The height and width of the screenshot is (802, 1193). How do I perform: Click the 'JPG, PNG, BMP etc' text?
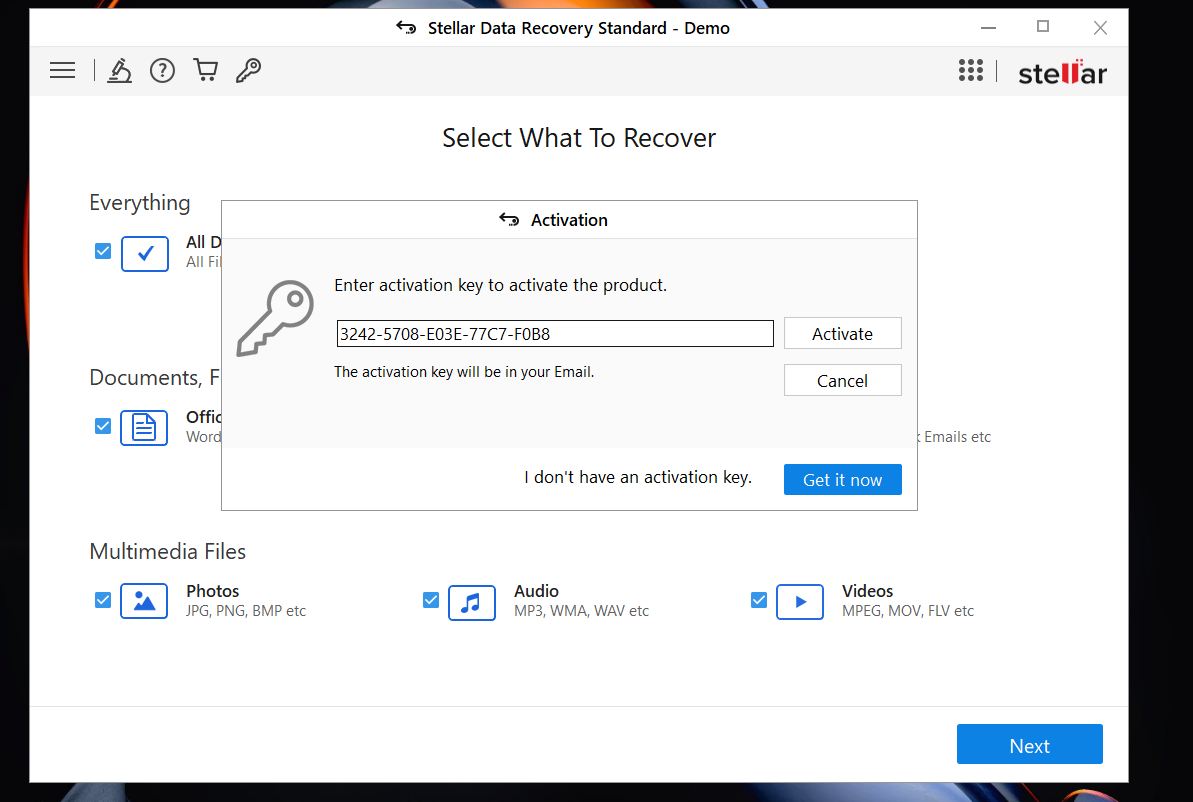click(246, 611)
